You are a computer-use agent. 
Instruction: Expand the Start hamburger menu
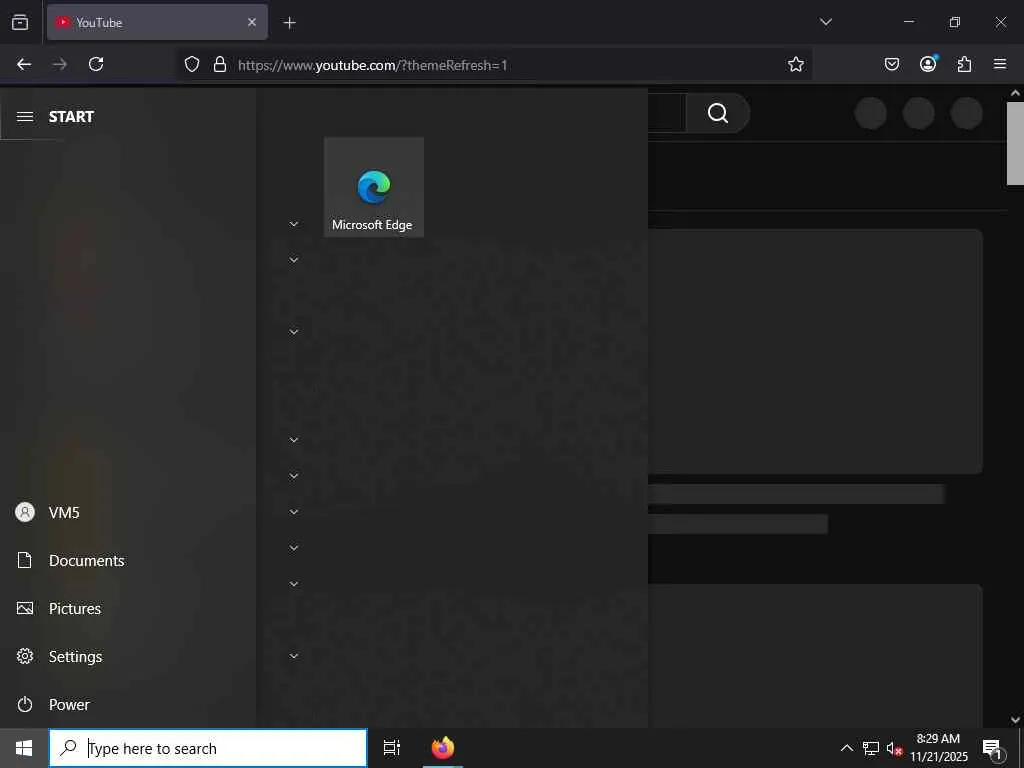tap(25, 116)
